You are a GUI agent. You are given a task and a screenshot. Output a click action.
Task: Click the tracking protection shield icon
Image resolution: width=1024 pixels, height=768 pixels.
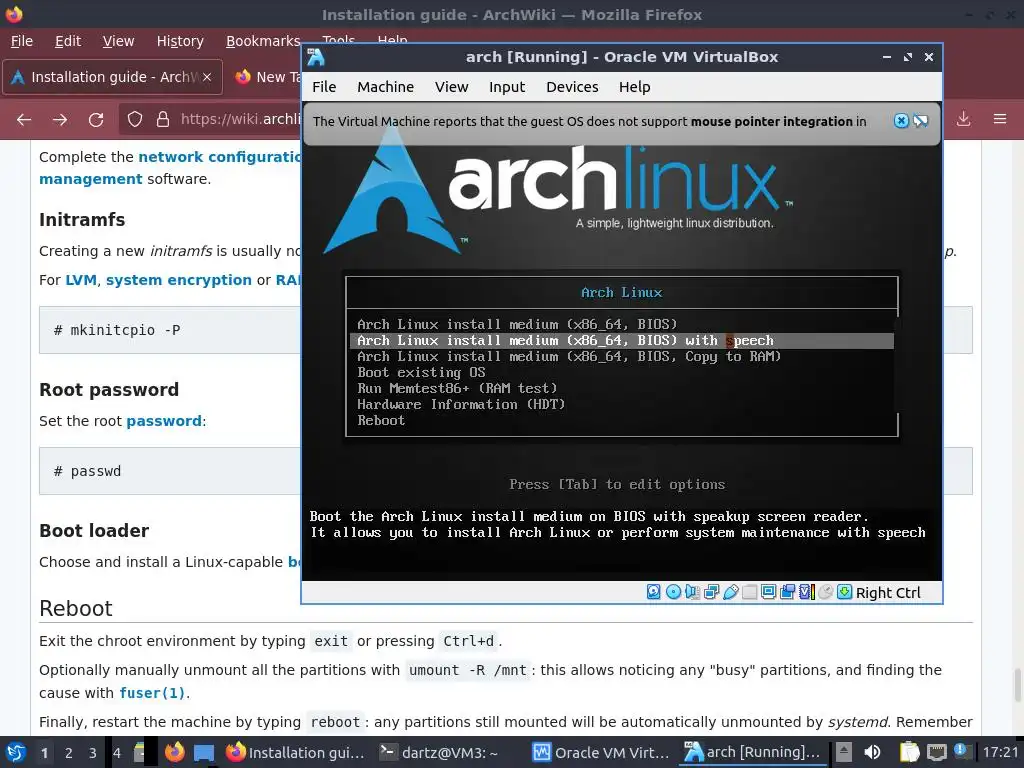[135, 120]
